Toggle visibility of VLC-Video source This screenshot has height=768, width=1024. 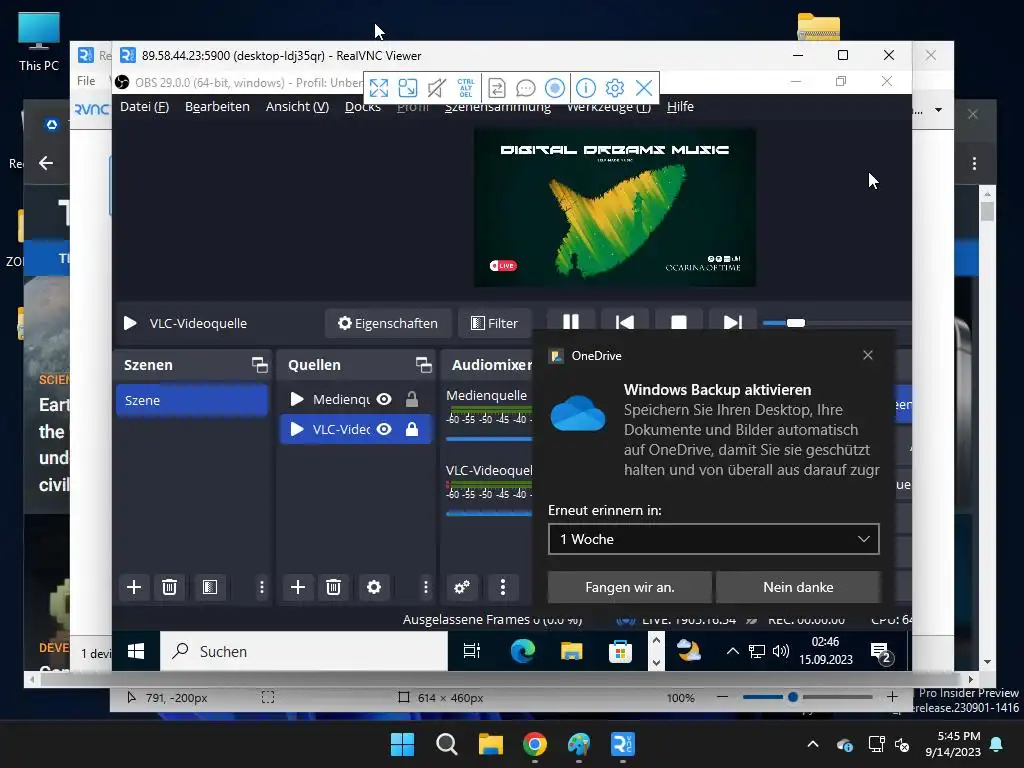click(x=384, y=429)
